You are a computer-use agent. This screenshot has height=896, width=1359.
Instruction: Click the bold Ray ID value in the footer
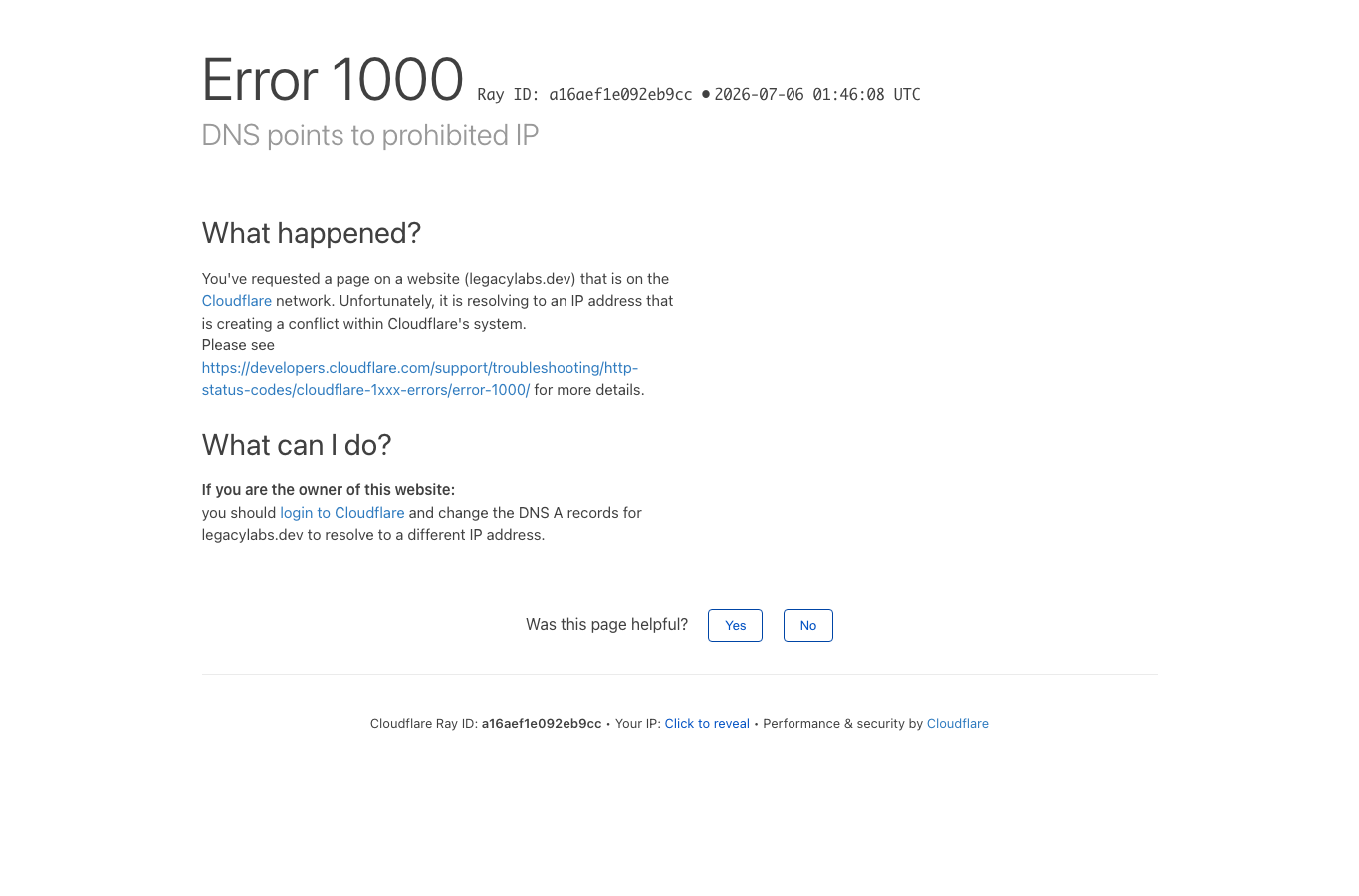pyautogui.click(x=542, y=724)
